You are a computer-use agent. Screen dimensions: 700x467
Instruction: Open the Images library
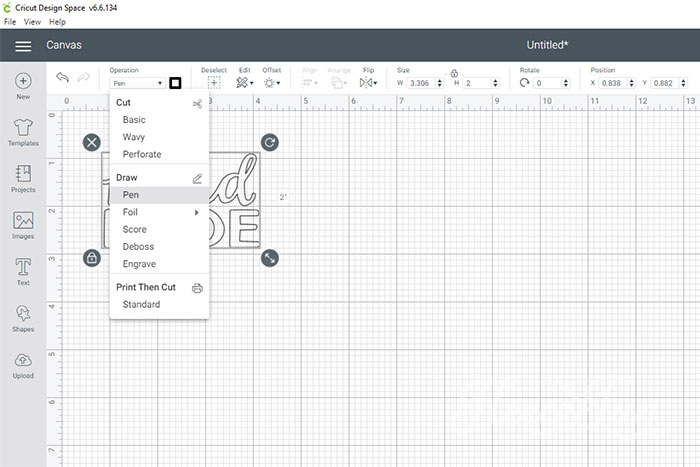click(23, 225)
